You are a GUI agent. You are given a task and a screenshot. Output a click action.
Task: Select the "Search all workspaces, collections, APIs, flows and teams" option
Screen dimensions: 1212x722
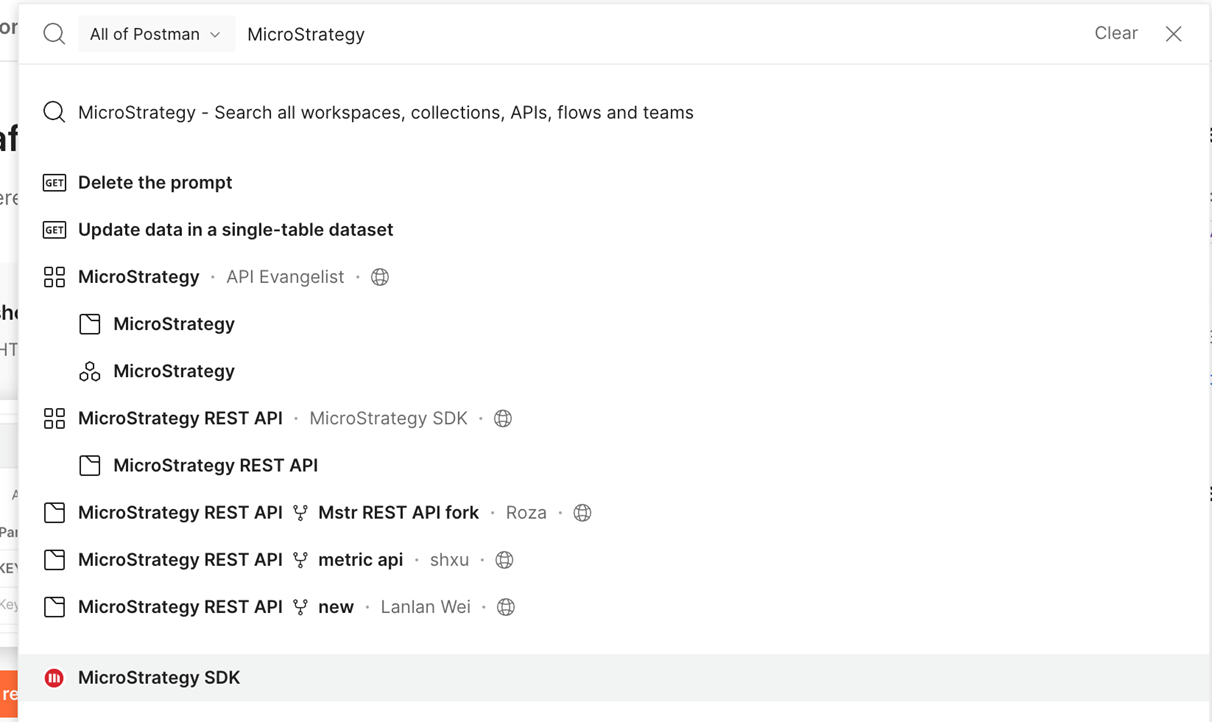click(x=385, y=112)
